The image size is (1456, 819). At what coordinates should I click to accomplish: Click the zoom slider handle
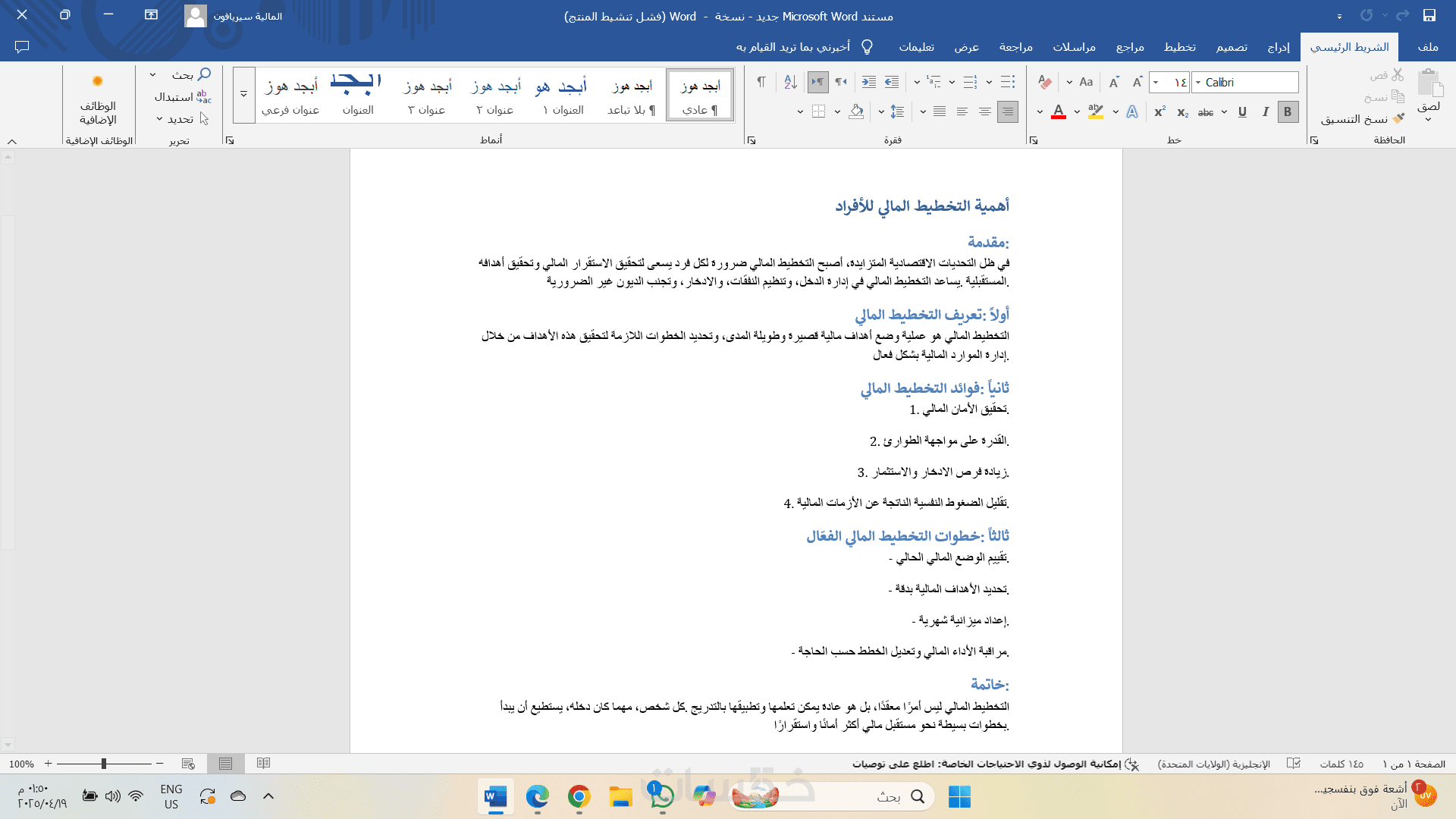click(104, 764)
